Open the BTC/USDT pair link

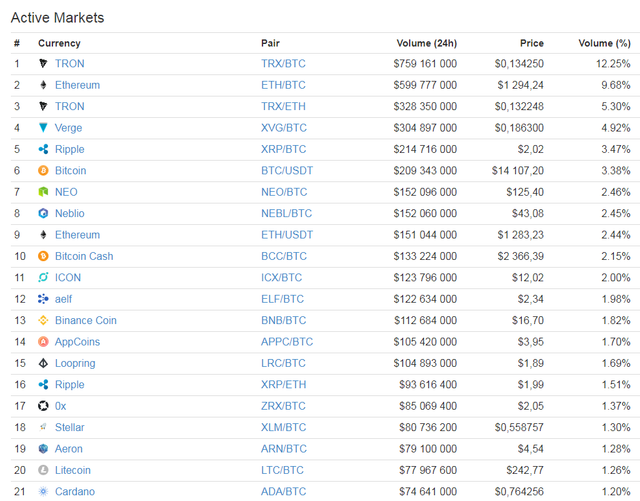tap(287, 171)
